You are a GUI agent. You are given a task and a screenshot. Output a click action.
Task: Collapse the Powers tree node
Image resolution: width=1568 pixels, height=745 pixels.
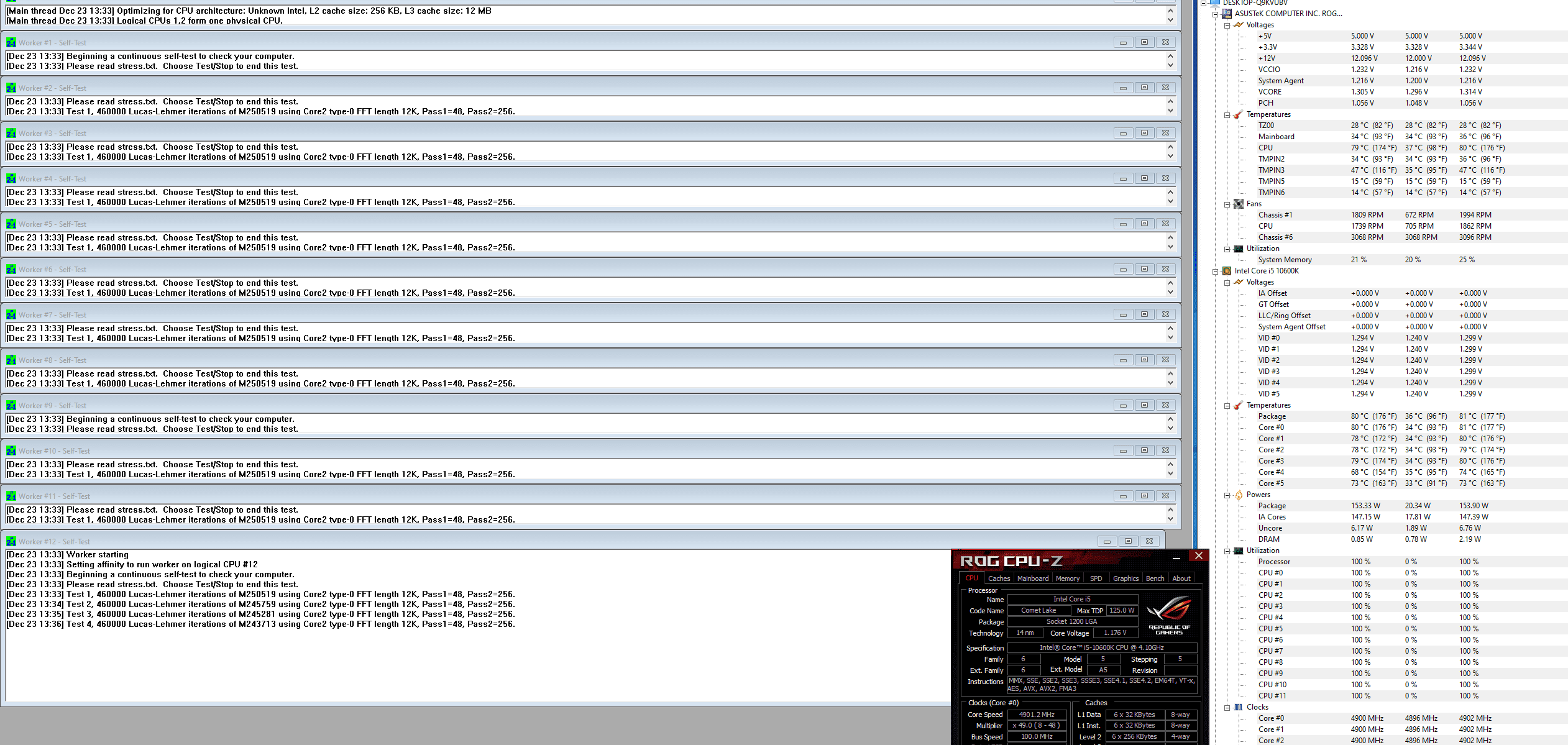1227,495
